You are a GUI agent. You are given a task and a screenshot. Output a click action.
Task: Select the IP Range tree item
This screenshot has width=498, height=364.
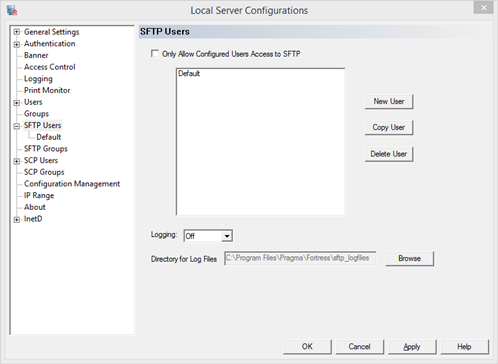[39, 196]
